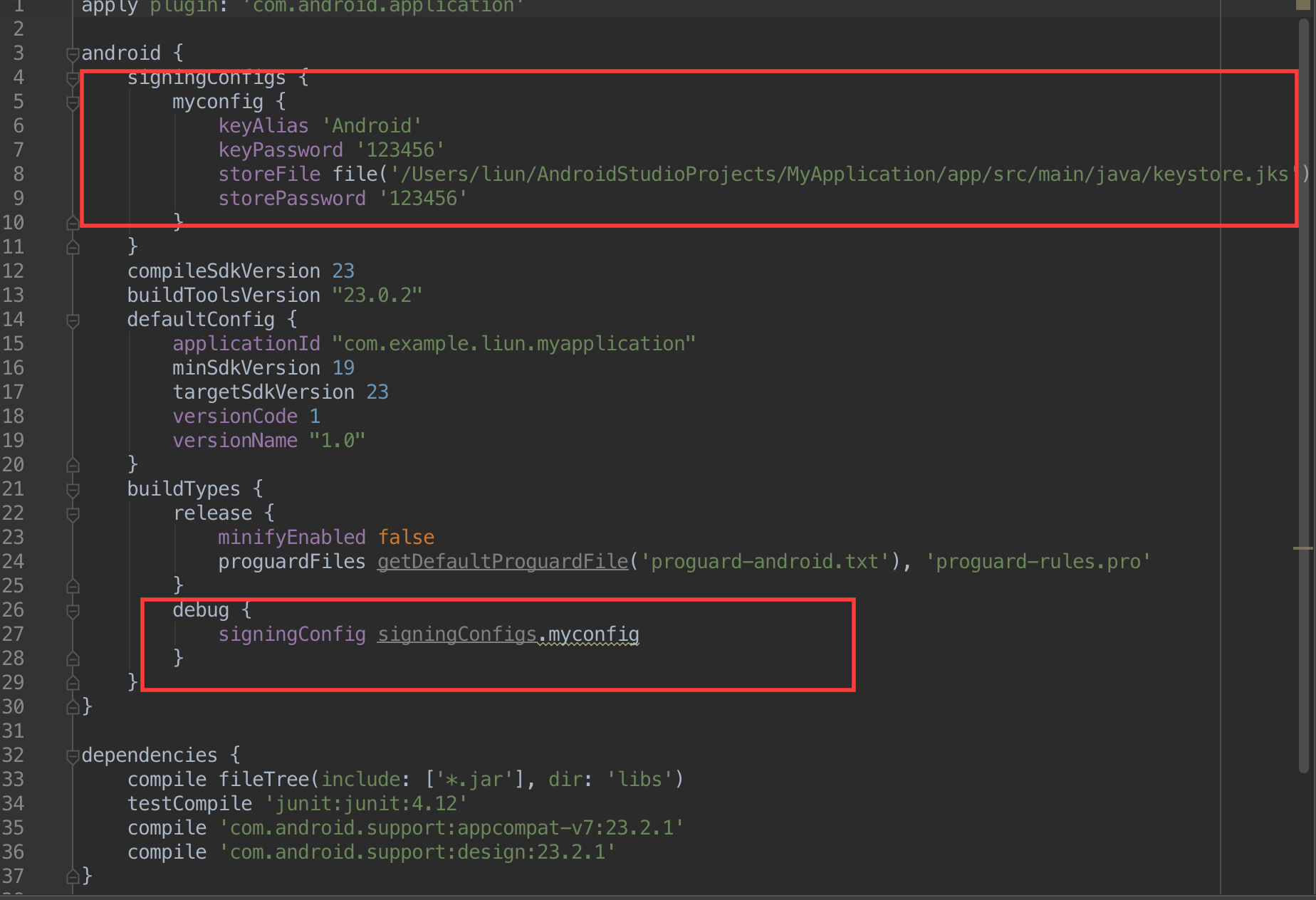This screenshot has width=1316, height=900.
Task: Place cursor on keyAlias property name
Action: (x=263, y=126)
